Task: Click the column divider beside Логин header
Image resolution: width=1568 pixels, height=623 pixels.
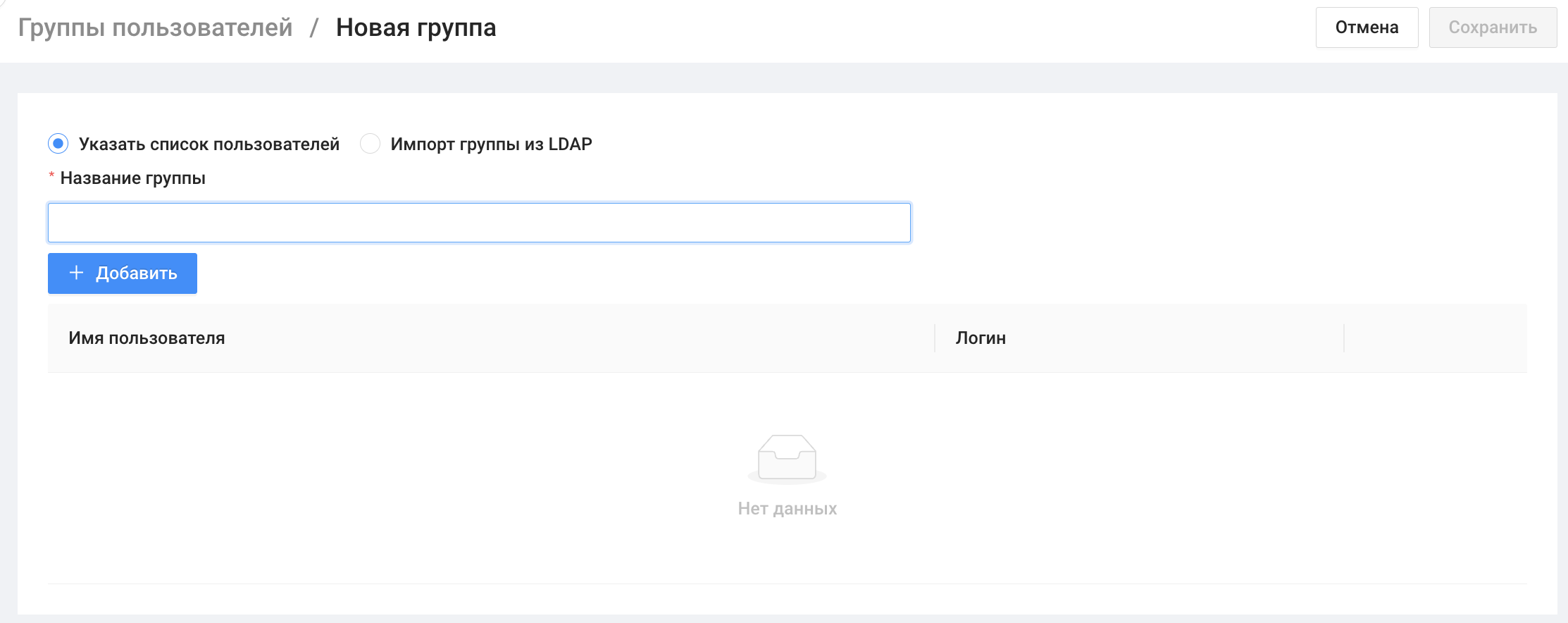Action: click(x=1344, y=338)
